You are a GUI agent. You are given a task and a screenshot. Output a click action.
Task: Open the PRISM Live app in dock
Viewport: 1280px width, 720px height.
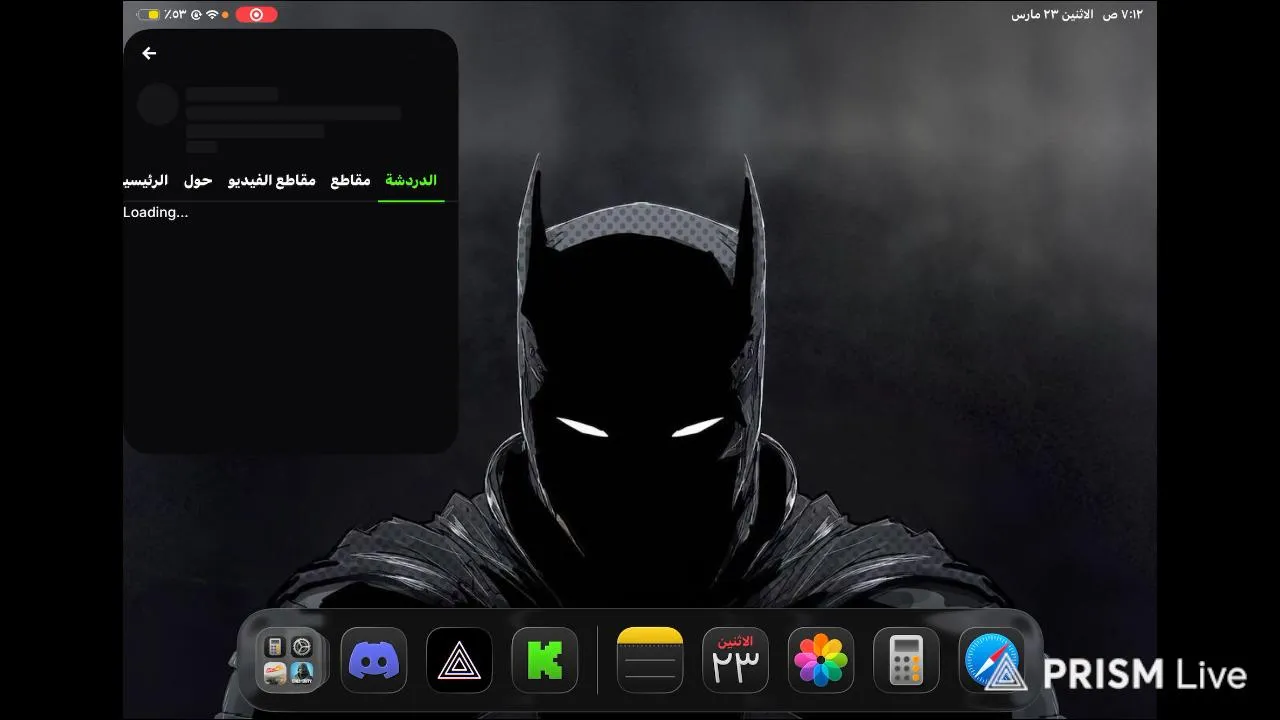click(459, 660)
